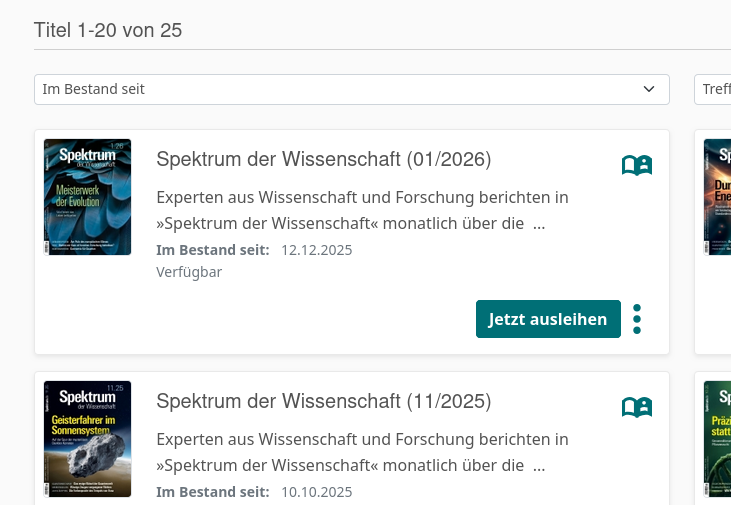The image size is (731, 505).
Task: Click the date '12.12.2025' in first card
Action: tap(316, 250)
